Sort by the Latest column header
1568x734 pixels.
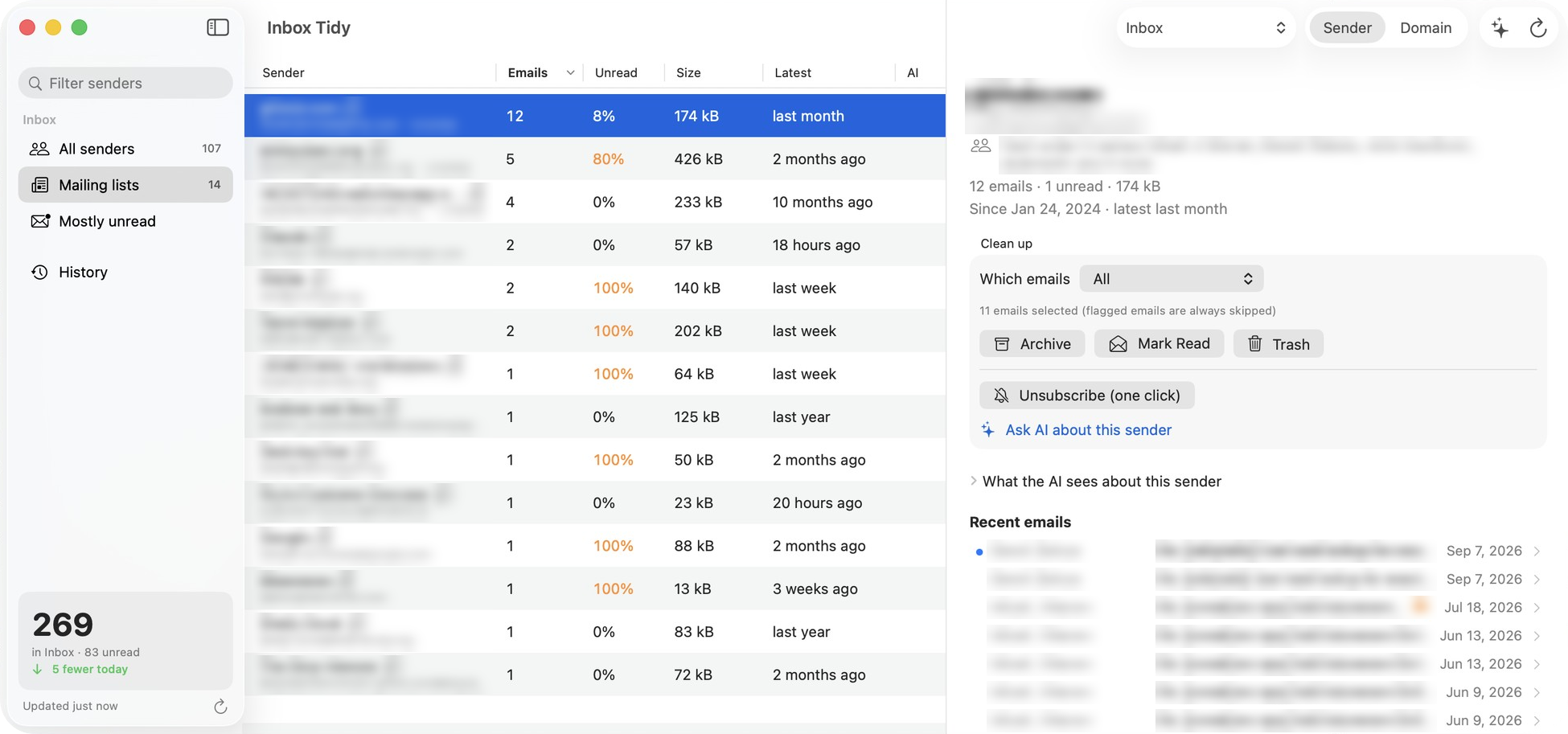(792, 72)
